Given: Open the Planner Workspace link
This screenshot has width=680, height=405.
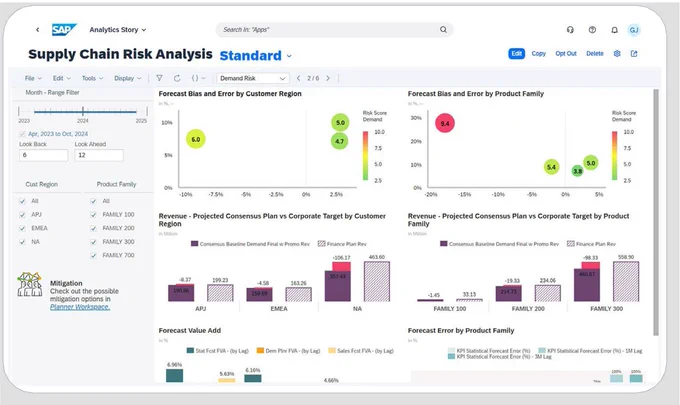Looking at the screenshot, I should click(x=80, y=307).
